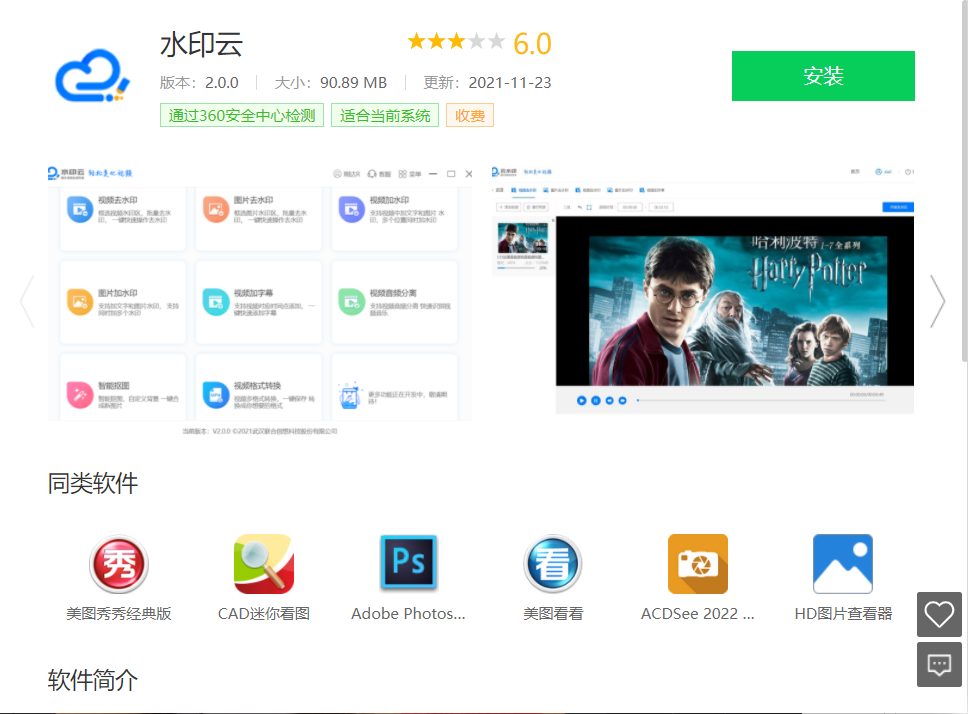Click the 大小: 90.89 MB text

pyautogui.click(x=330, y=83)
